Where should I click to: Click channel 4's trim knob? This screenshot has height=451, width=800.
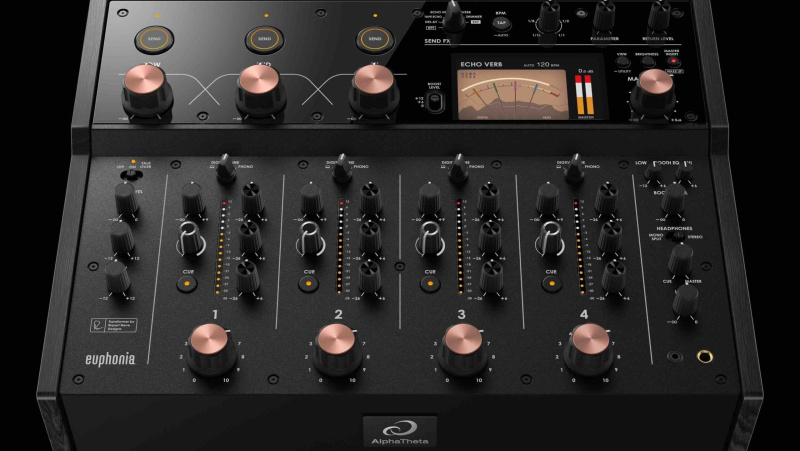pyautogui.click(x=547, y=199)
